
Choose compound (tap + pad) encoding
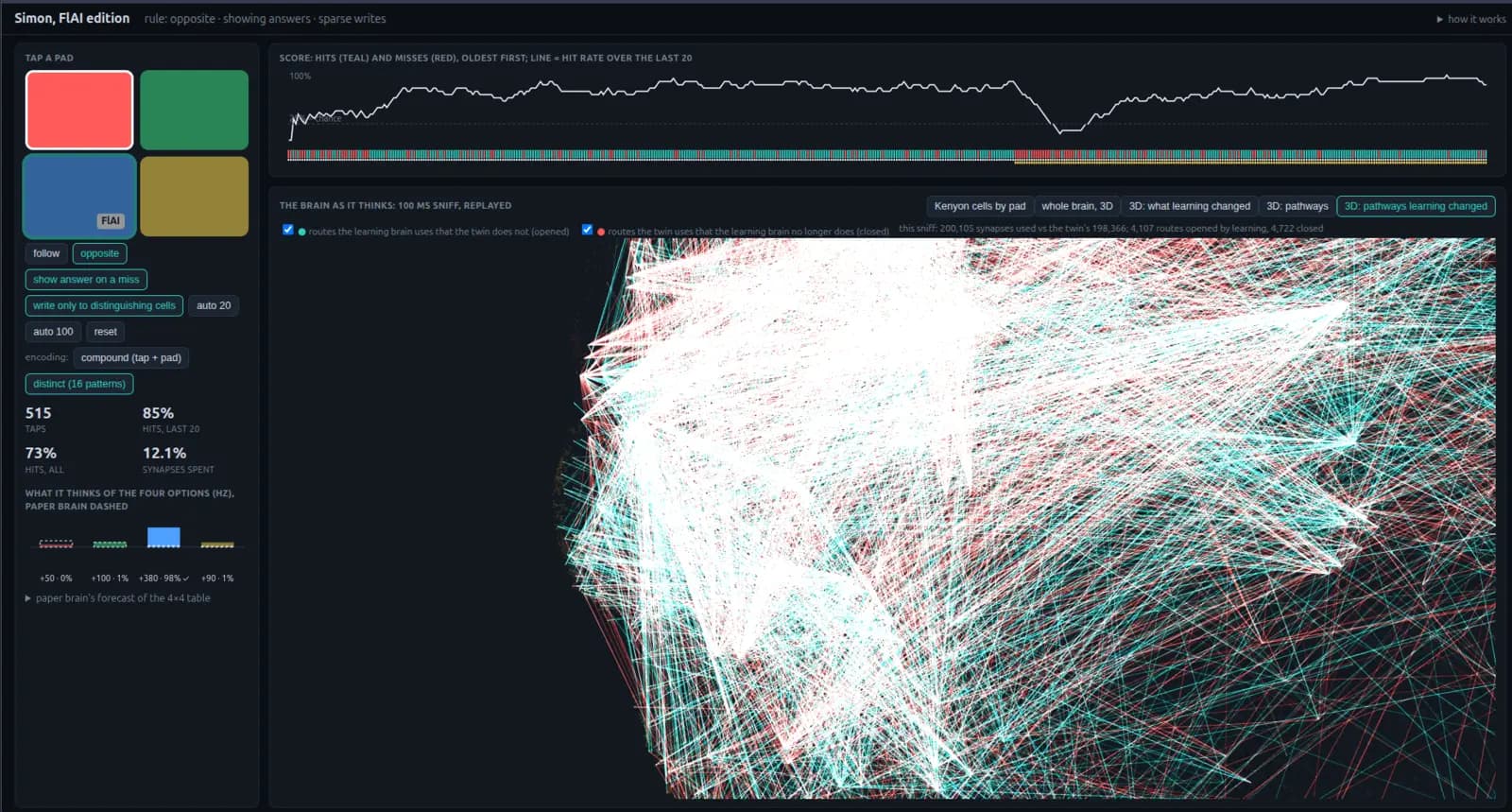click(x=131, y=358)
